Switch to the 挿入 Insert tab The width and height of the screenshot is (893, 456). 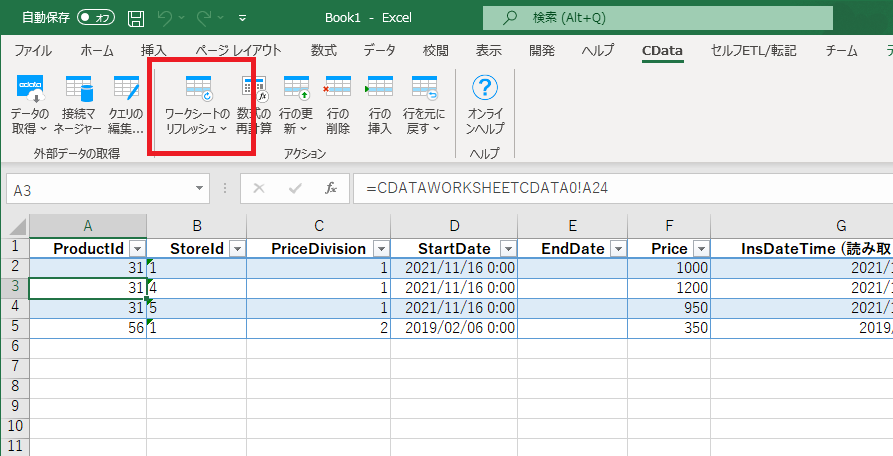(154, 51)
